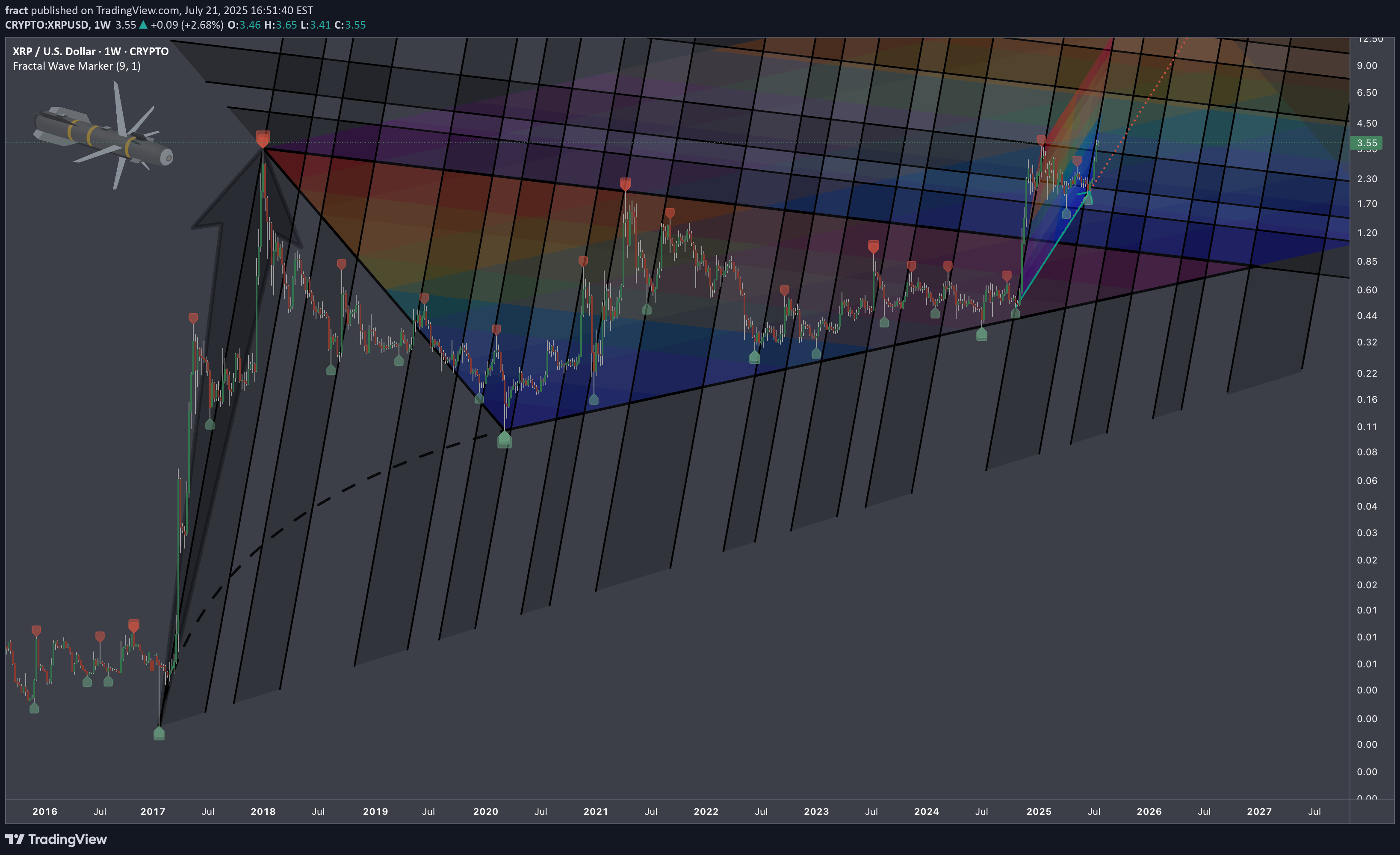The height and width of the screenshot is (855, 1400).
Task: Click the CRYPTO:XRPUSD, 1W symbol text
Action: 58,25
